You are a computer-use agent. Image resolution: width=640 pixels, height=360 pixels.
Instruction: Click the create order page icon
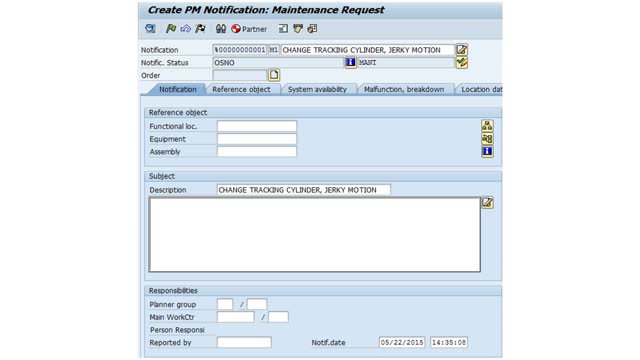pos(274,75)
